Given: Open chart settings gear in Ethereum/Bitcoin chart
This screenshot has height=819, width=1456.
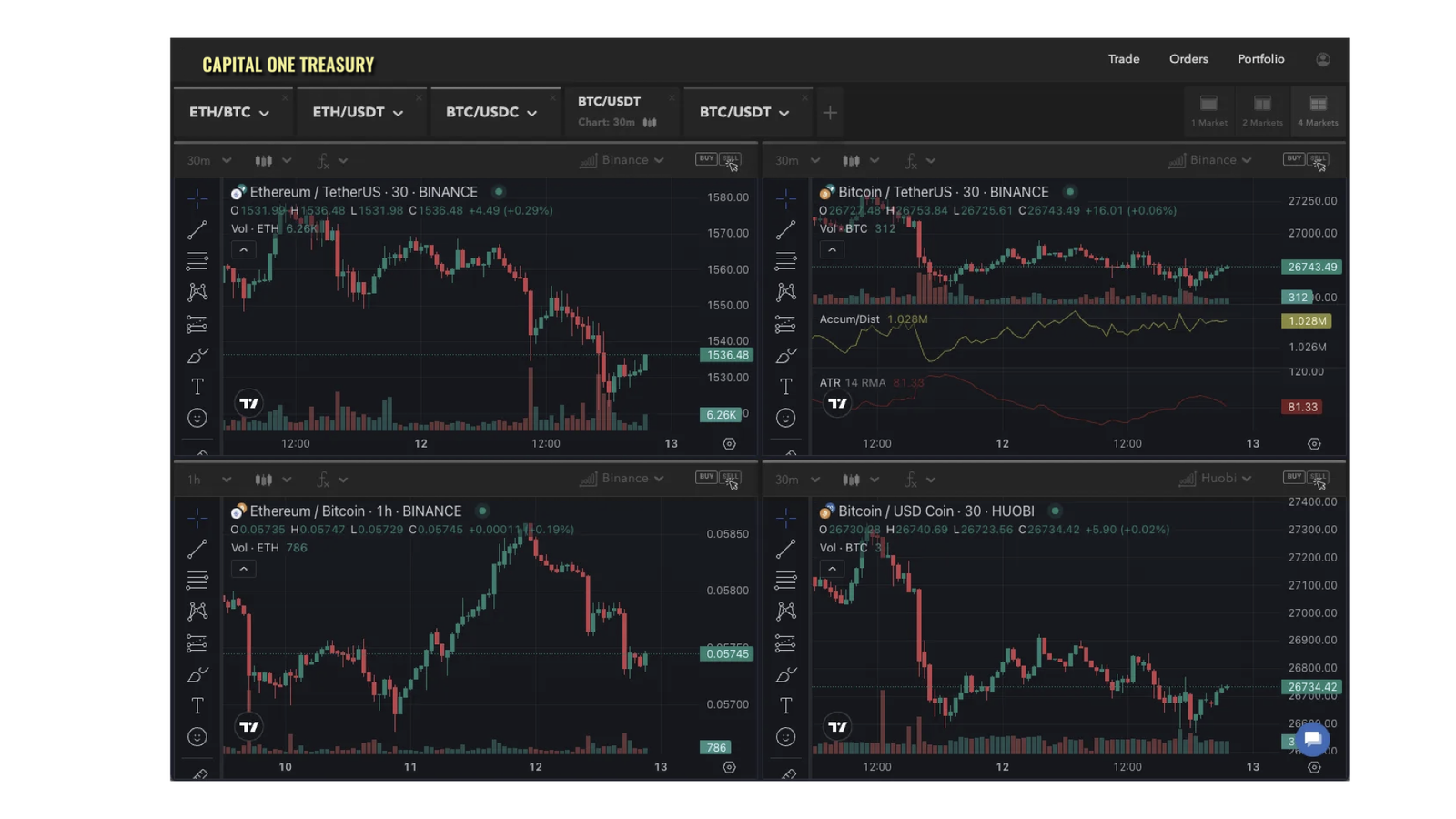Looking at the screenshot, I should (x=729, y=767).
